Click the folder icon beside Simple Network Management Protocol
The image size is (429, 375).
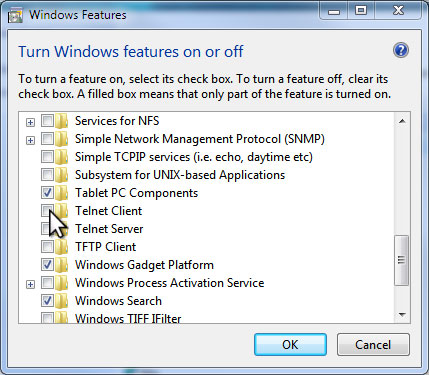[x=61, y=139]
